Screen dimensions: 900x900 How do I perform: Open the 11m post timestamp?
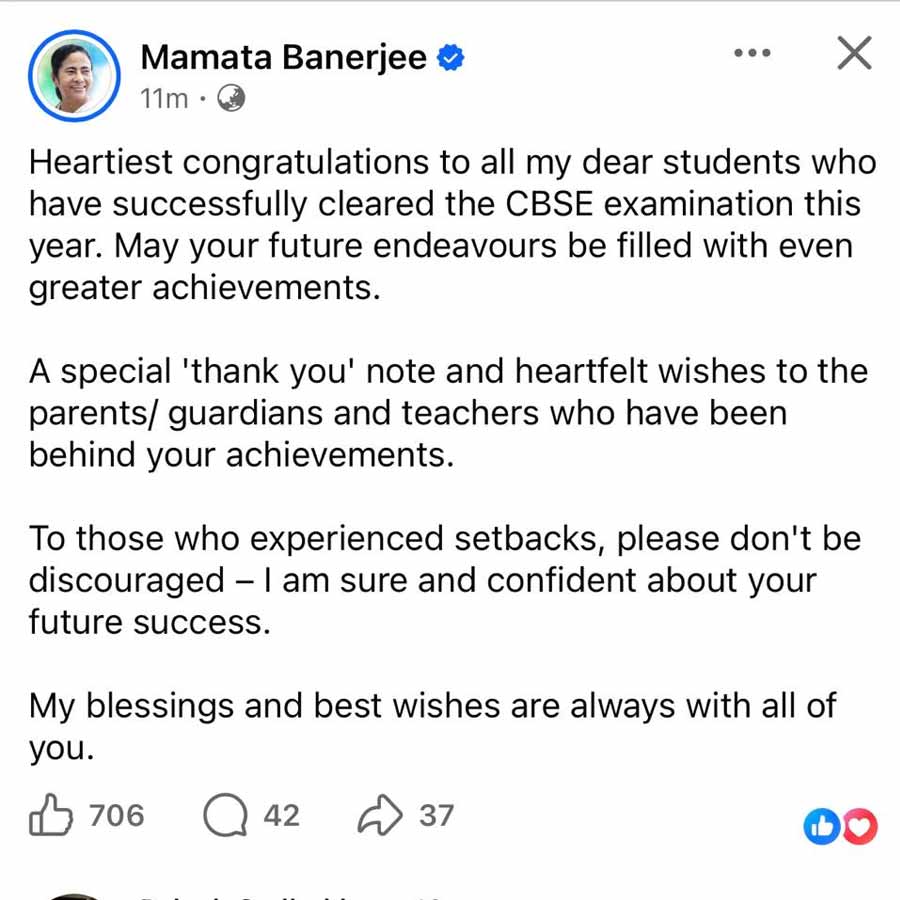(x=163, y=100)
